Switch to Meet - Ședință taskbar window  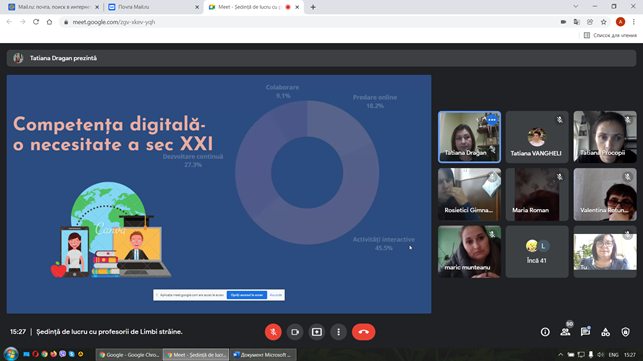[196, 355]
